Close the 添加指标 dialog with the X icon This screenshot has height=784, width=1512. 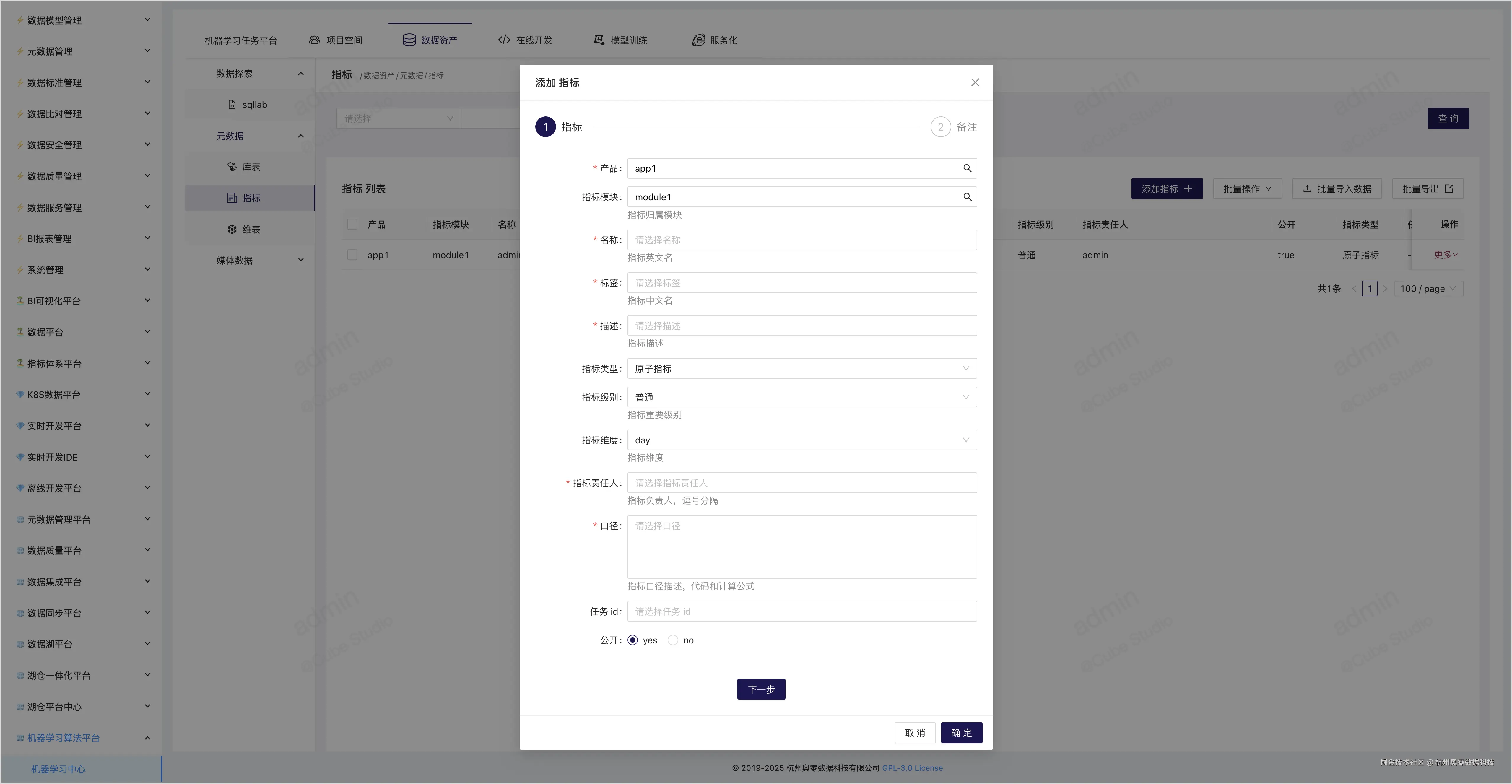pyautogui.click(x=975, y=83)
